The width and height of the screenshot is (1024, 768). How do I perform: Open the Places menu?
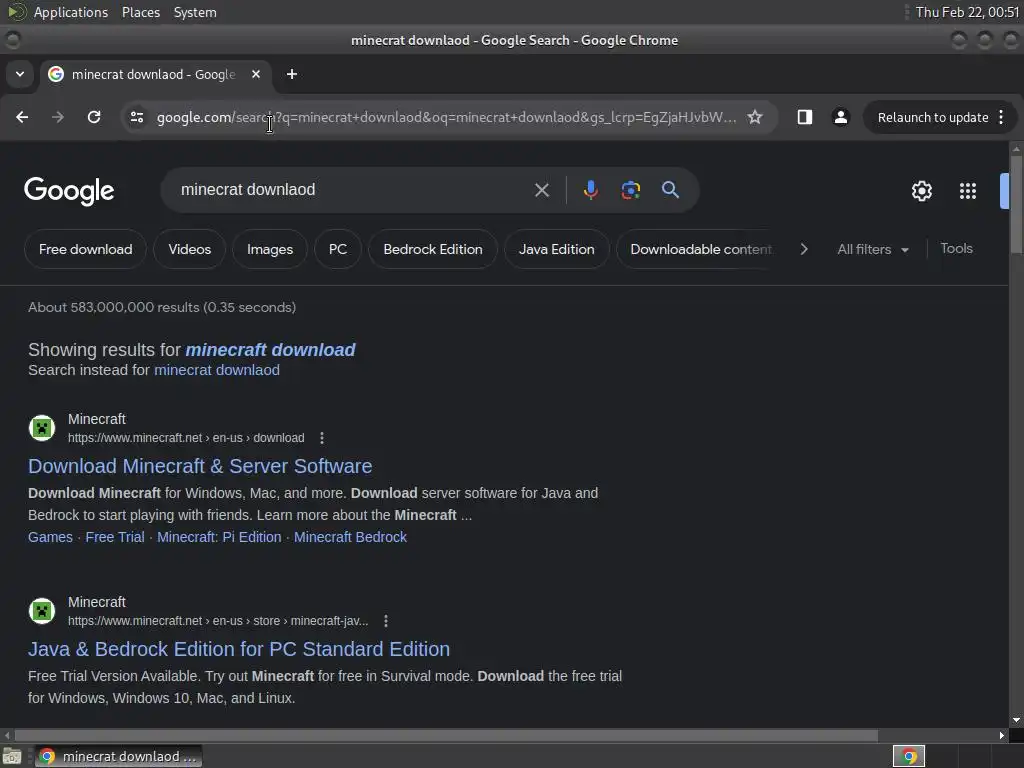coord(140,12)
